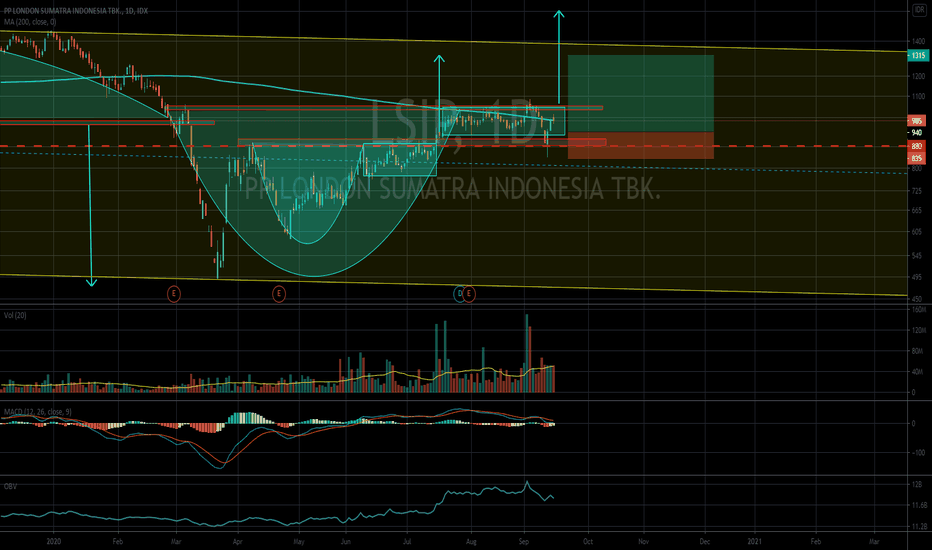Click the 120M volume axis label
The image size is (932, 550).
[x=918, y=330]
